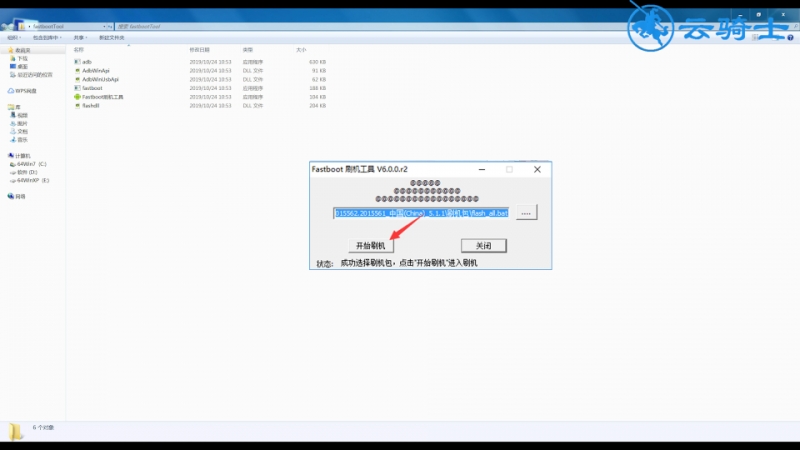Open the 网络 network icon in sidebar
Screen dimensions: 800x450
11,196
